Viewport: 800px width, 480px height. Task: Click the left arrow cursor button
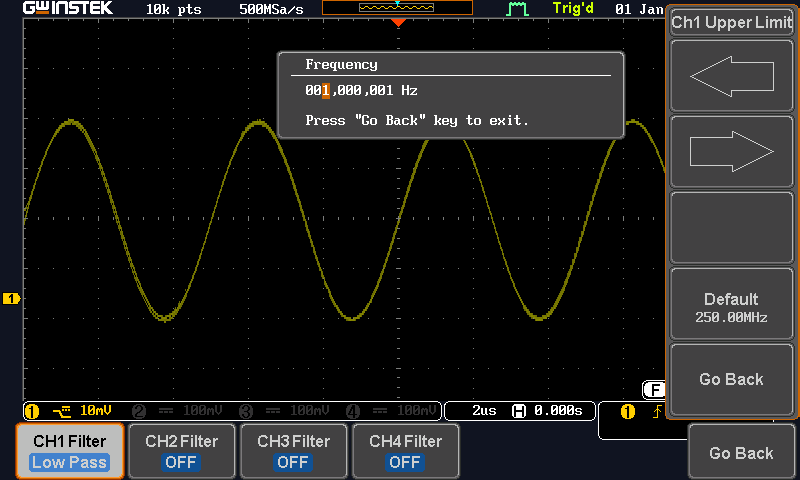tap(732, 76)
